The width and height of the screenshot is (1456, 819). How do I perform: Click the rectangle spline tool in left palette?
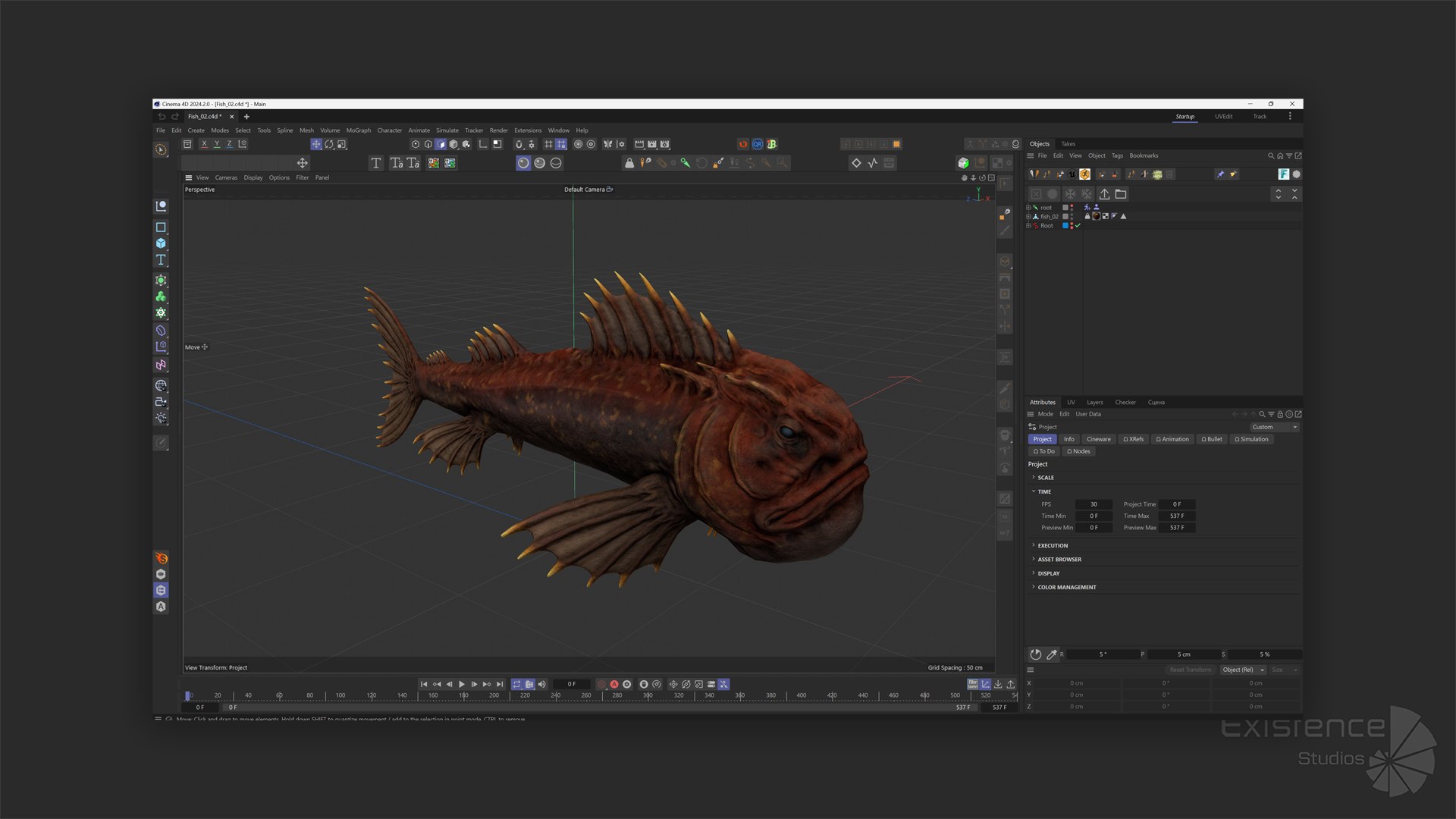(x=161, y=227)
